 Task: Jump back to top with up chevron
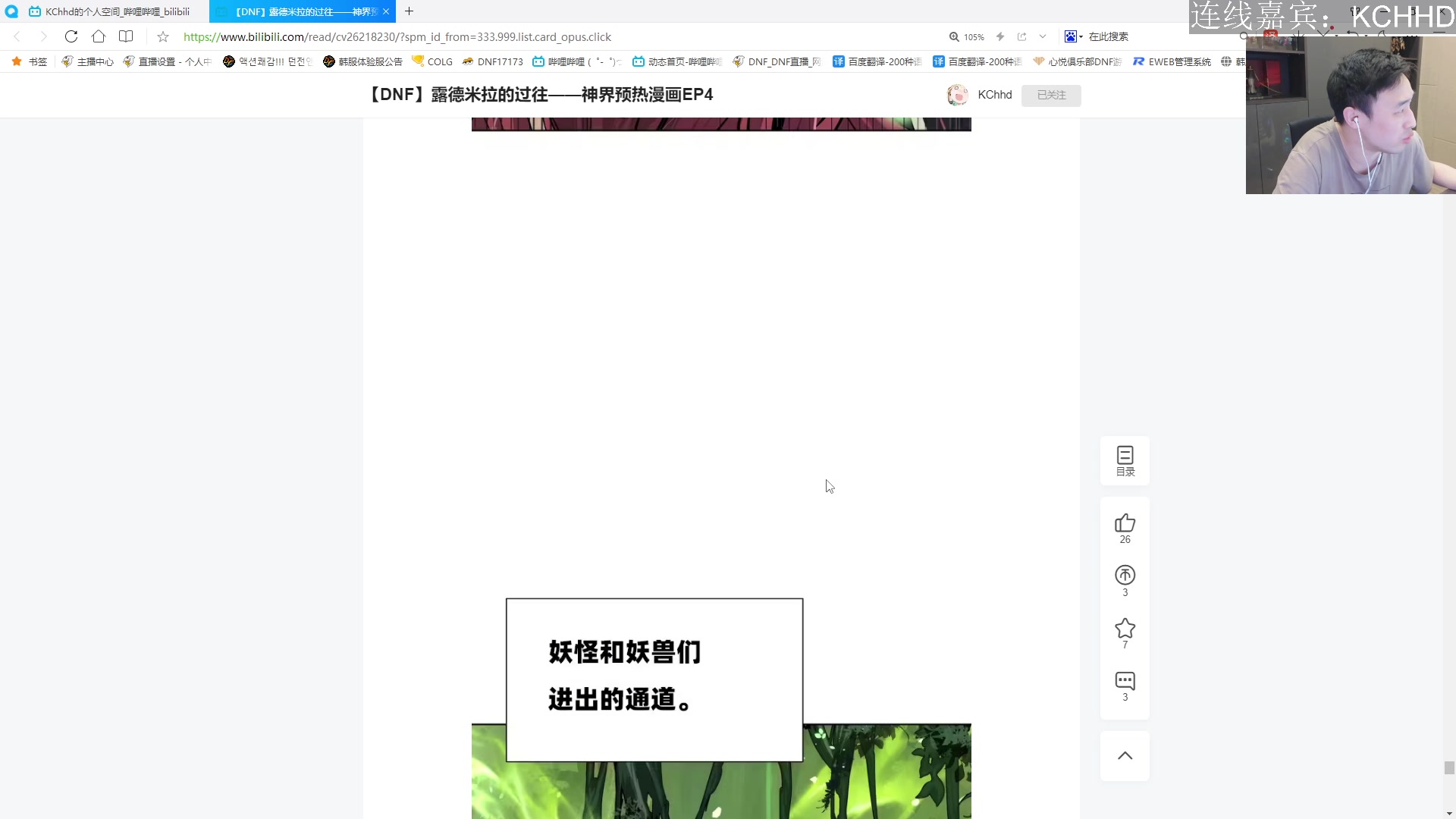1125,755
